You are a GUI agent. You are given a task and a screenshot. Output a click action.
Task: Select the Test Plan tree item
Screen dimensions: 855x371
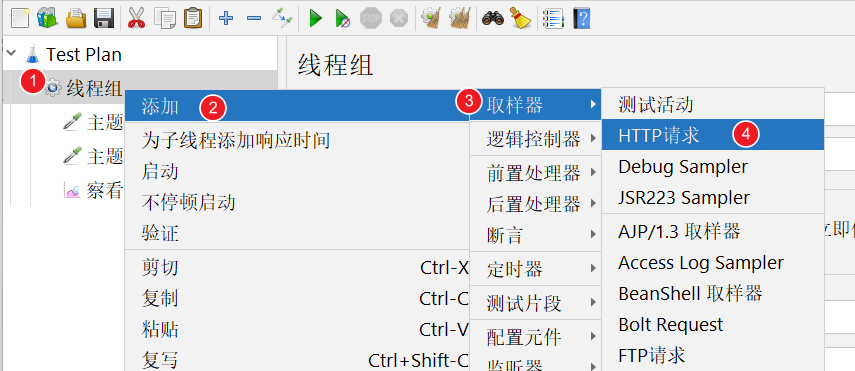(83, 54)
